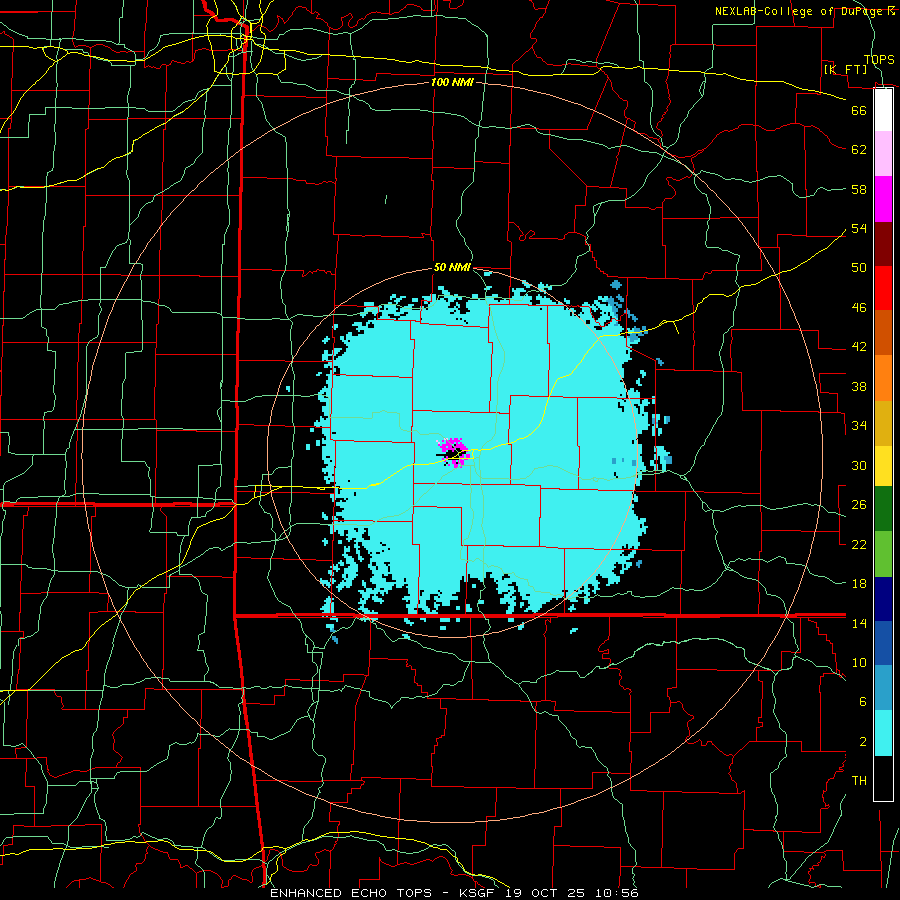Click the legend value '66'
This screenshot has width=900, height=900.
[x=859, y=110]
